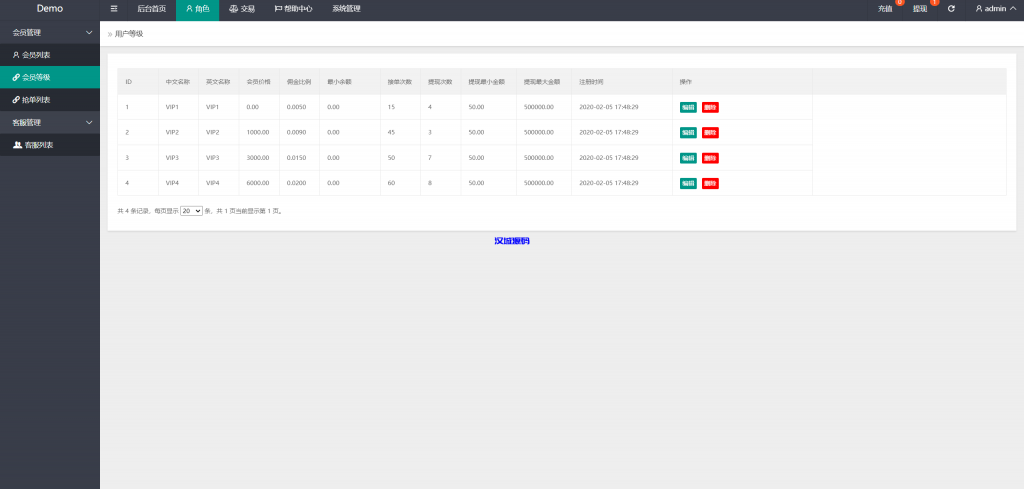Image resolution: width=1024 pixels, height=489 pixels.
Task: Click the blue 汉域源码 footer link
Action: point(511,241)
